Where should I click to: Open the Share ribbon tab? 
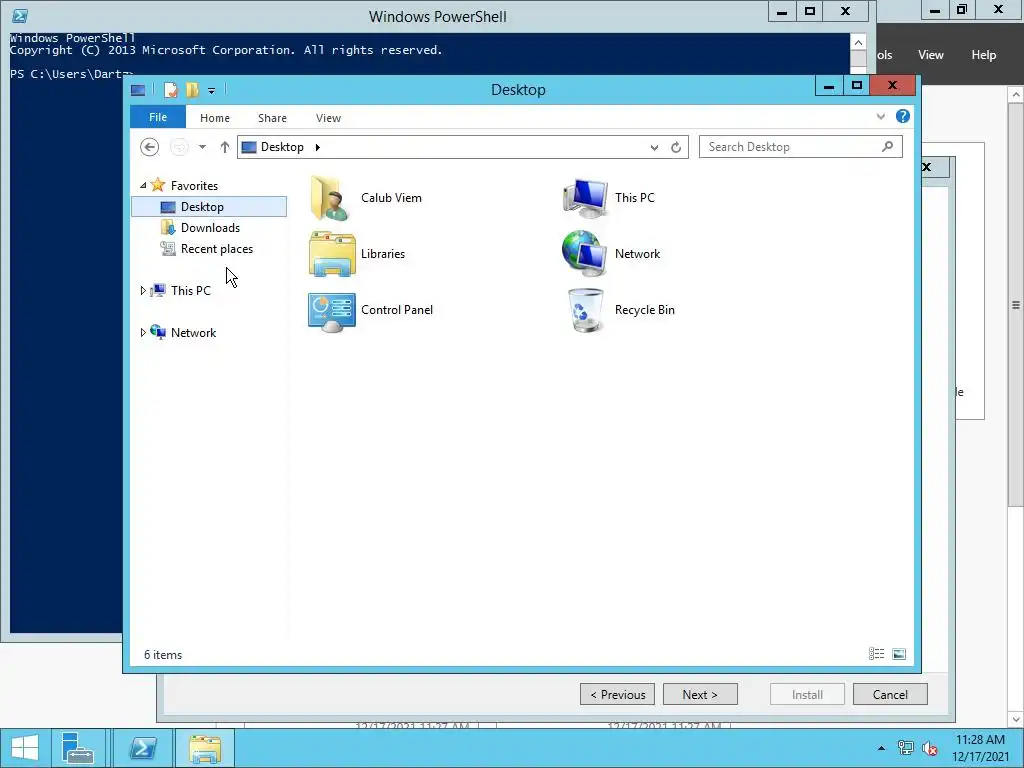pos(272,118)
